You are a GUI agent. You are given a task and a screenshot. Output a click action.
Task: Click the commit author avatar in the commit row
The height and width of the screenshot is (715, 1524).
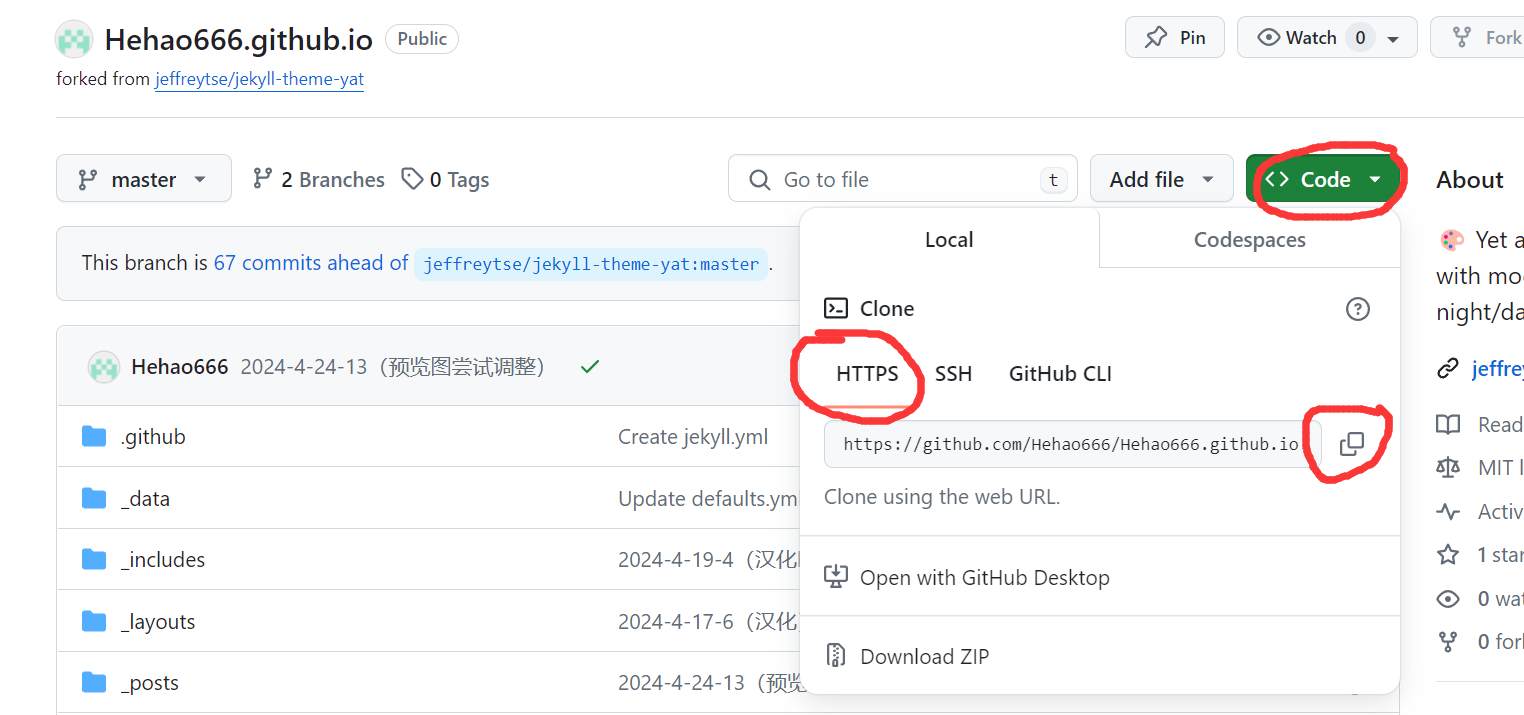coord(104,367)
